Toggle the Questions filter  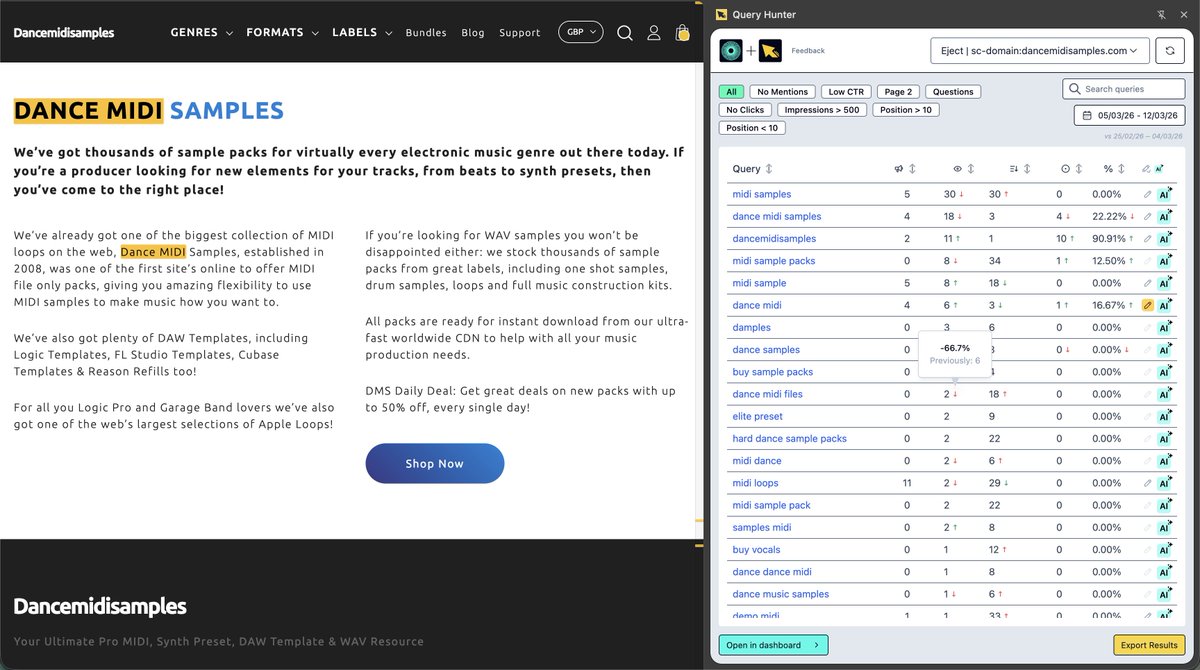pyautogui.click(x=953, y=92)
